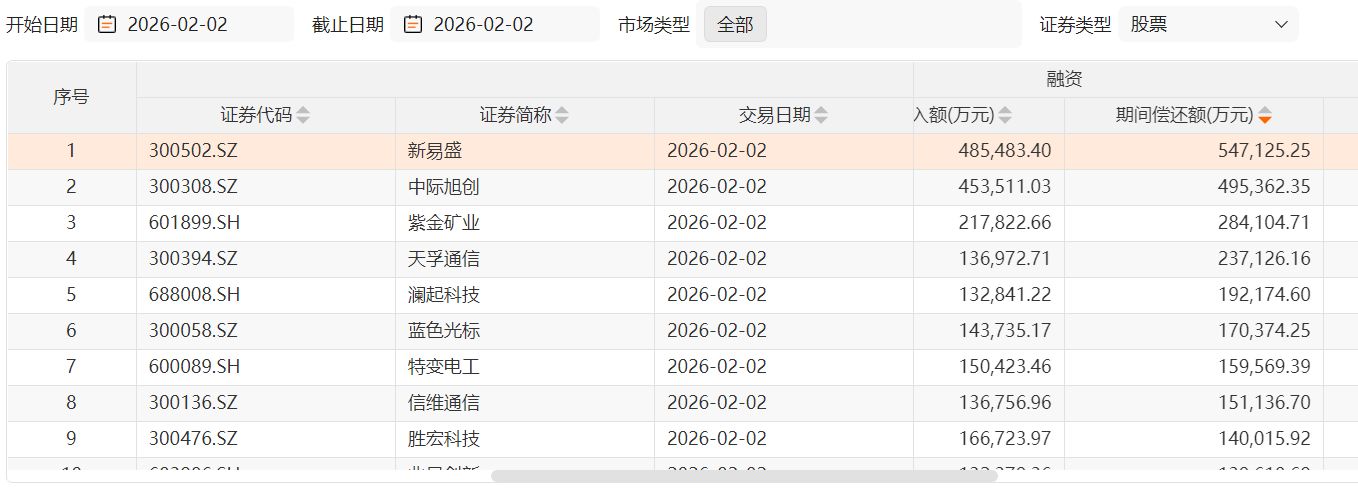1358x493 pixels.
Task: Sort by 期间偿还额(万元) column arrows
Action: (1265, 116)
